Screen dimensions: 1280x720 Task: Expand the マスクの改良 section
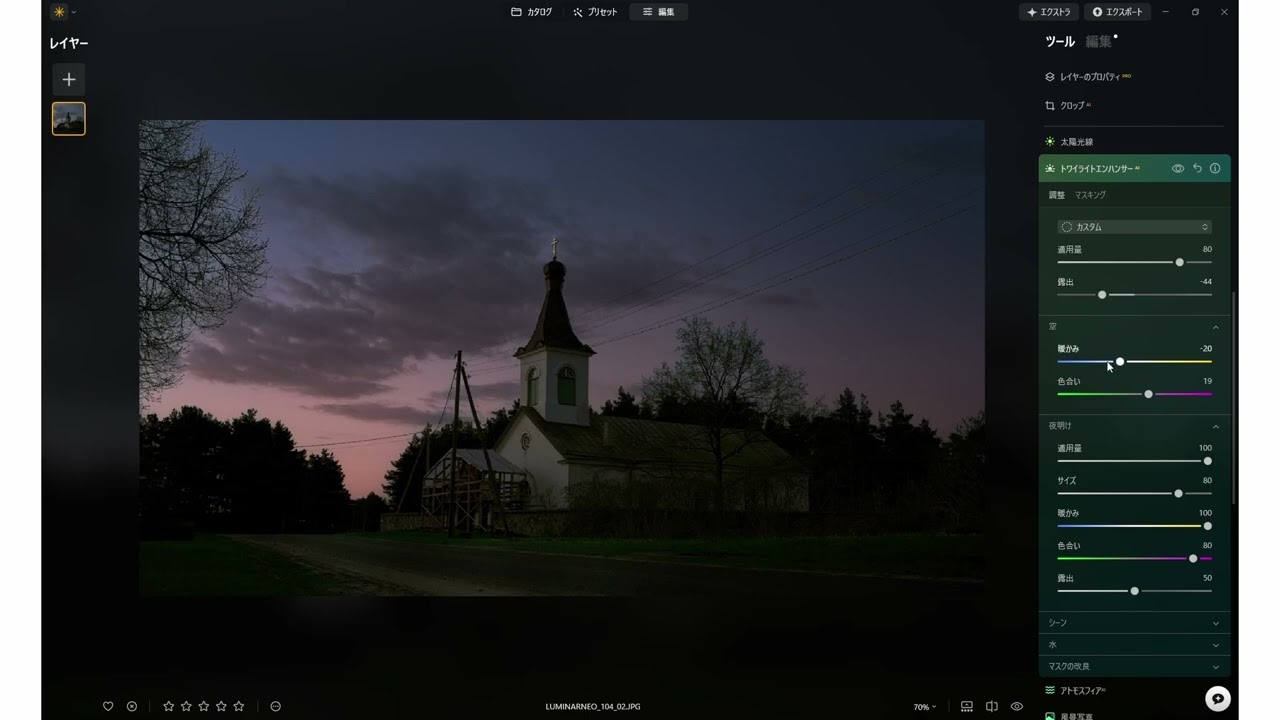[1134, 667]
